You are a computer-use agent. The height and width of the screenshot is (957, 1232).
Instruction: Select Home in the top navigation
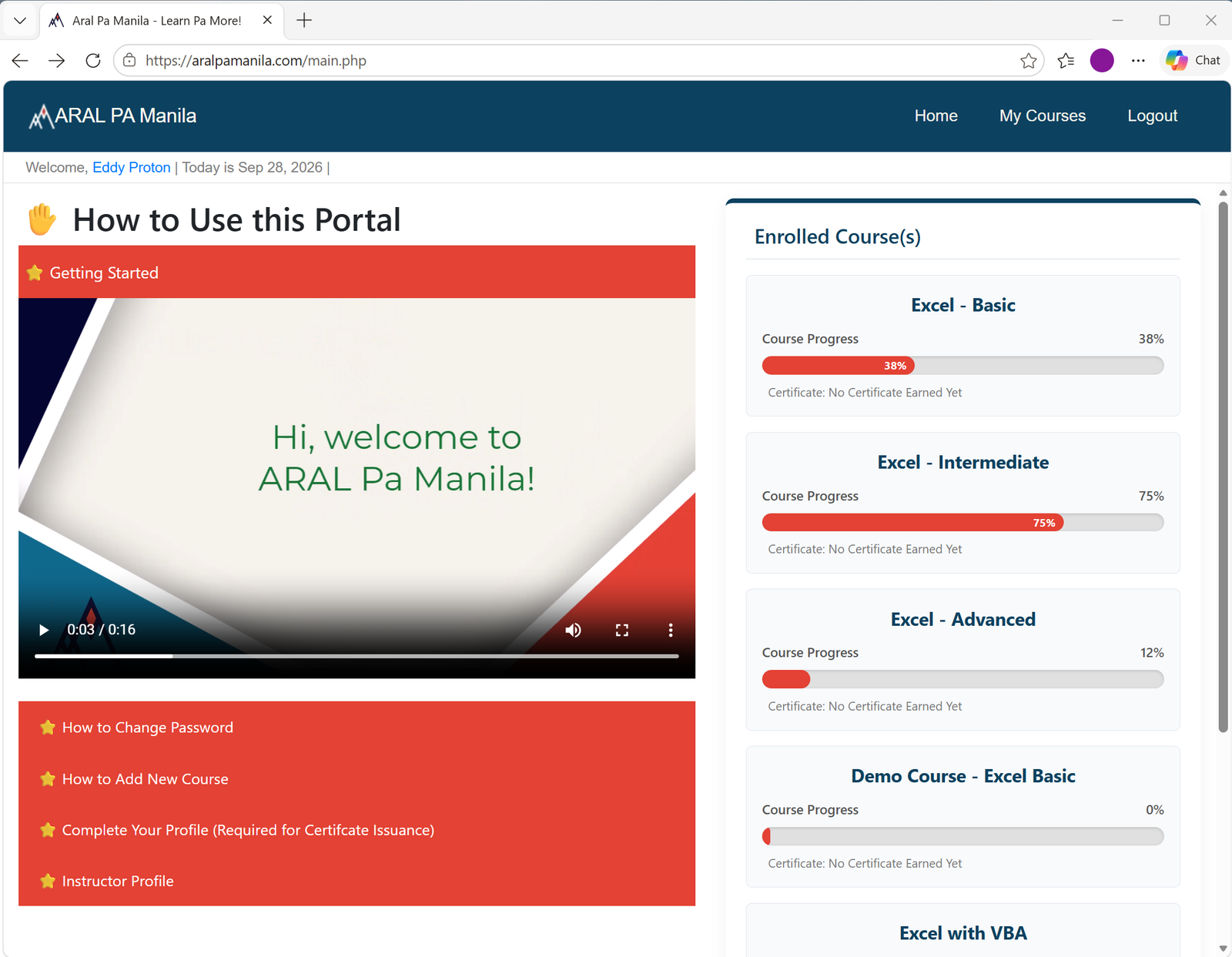936,116
